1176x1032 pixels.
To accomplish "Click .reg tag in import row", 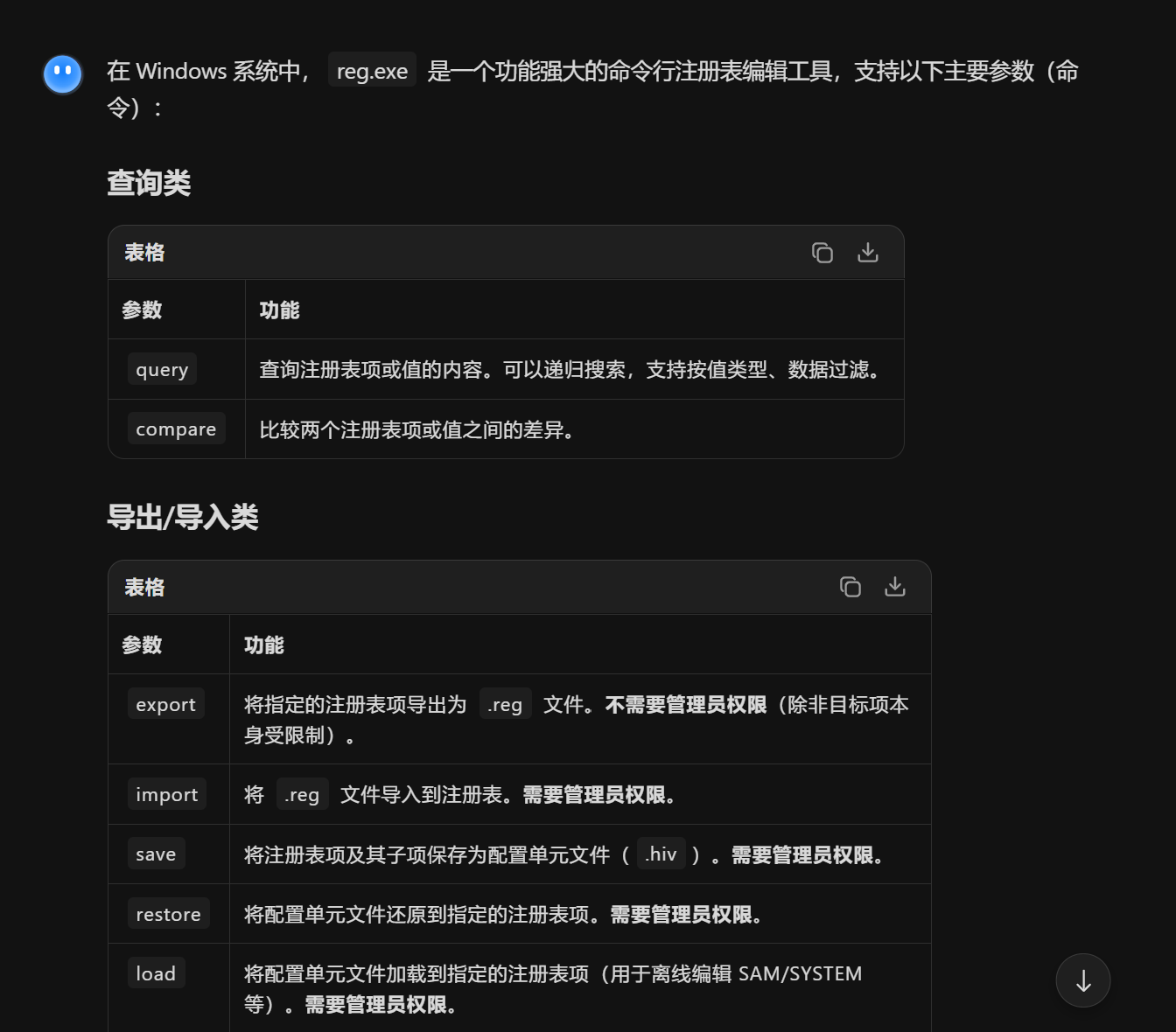I will tap(302, 794).
